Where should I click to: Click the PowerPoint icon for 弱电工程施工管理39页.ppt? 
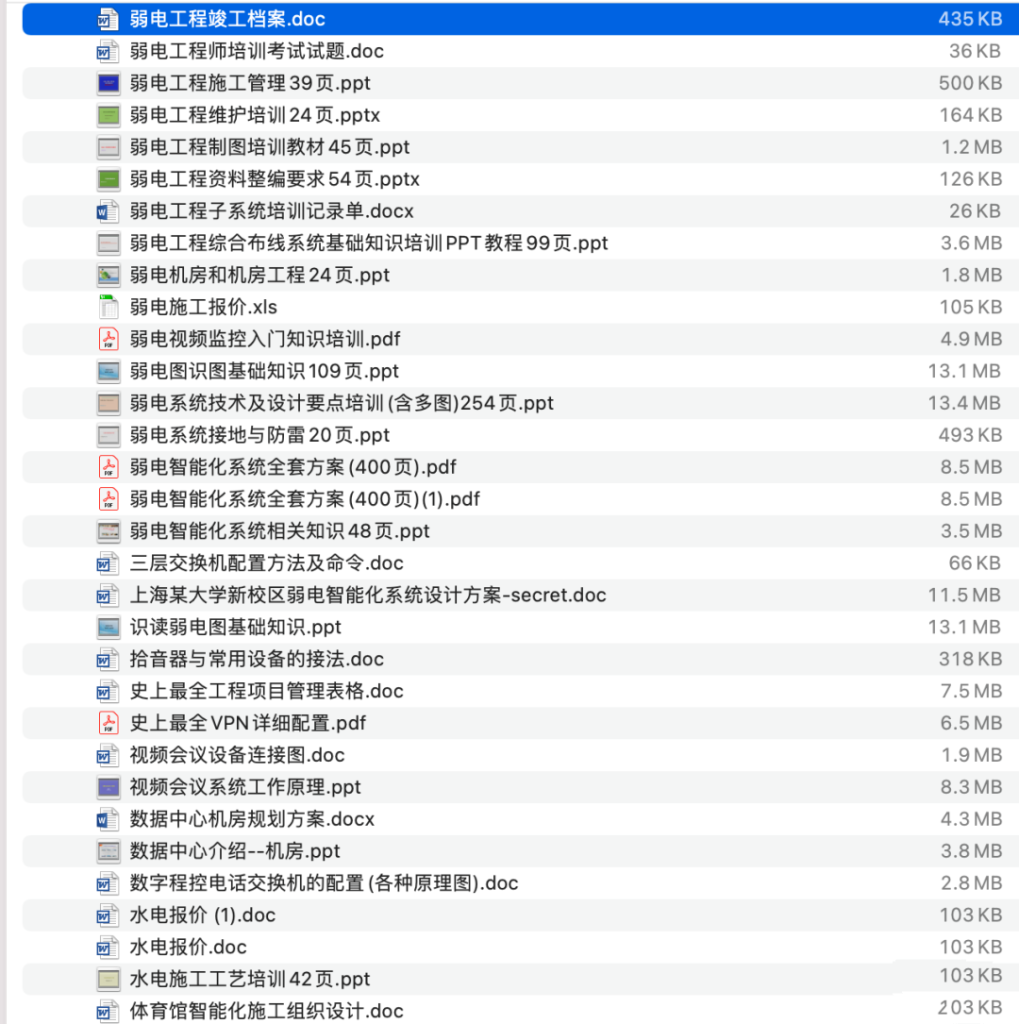[107, 84]
